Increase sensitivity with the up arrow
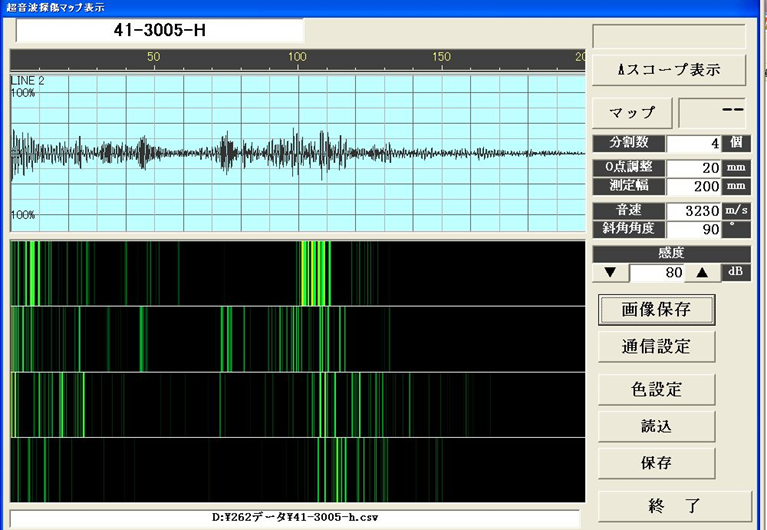Screen dimensions: 767x530 pyautogui.click(x=702, y=273)
